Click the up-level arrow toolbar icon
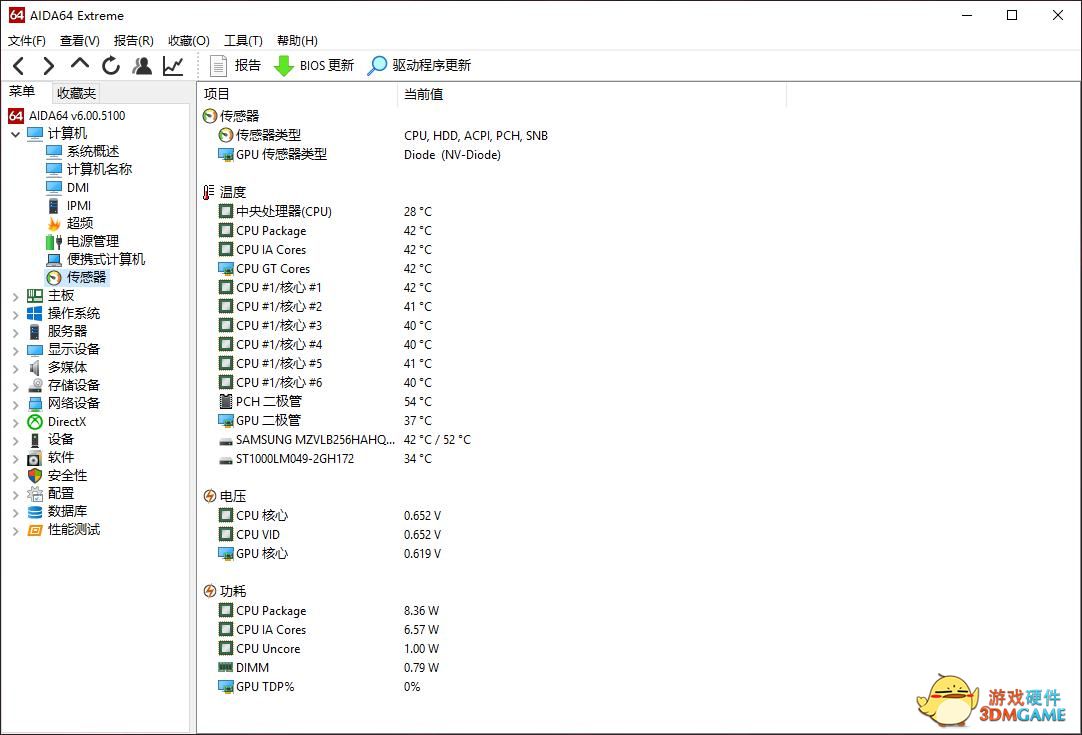1082x735 pixels. click(79, 64)
